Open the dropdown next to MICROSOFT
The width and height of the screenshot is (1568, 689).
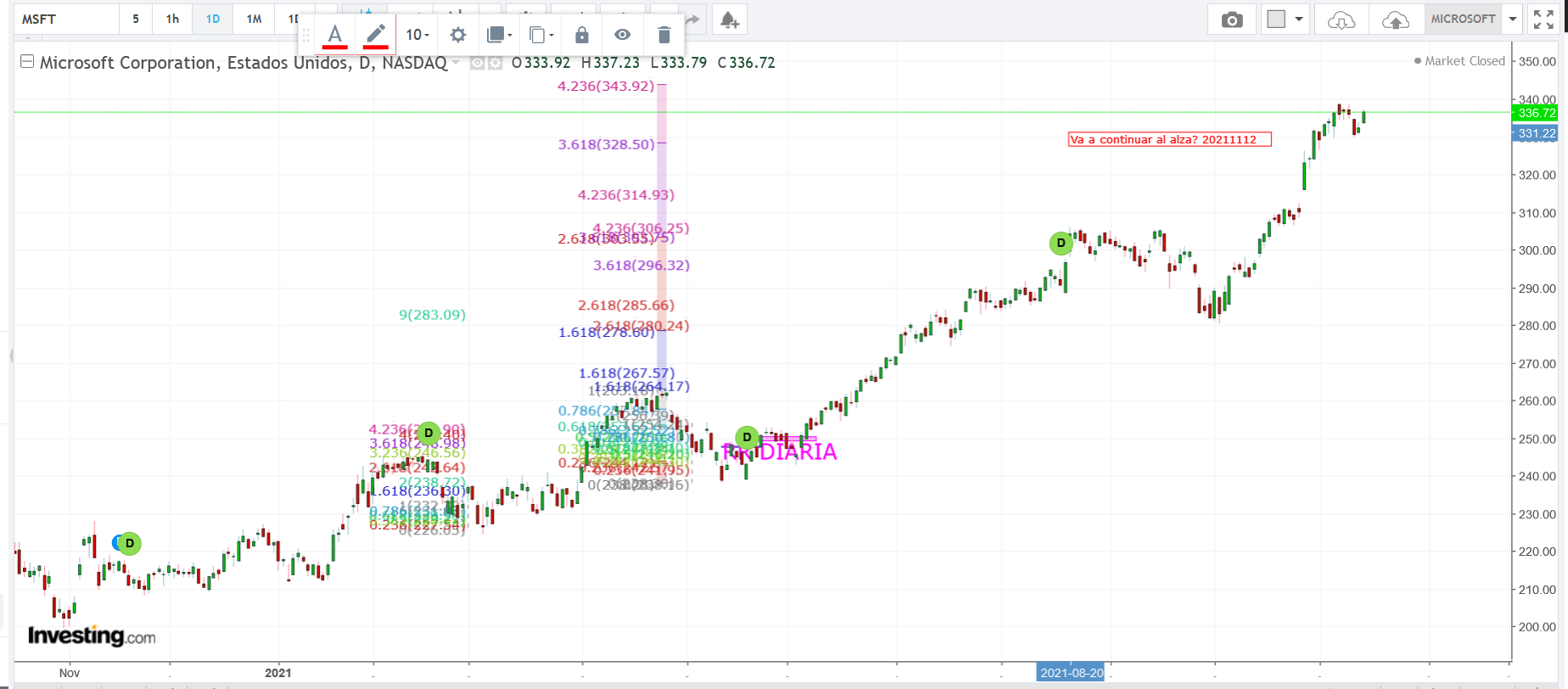[1512, 19]
